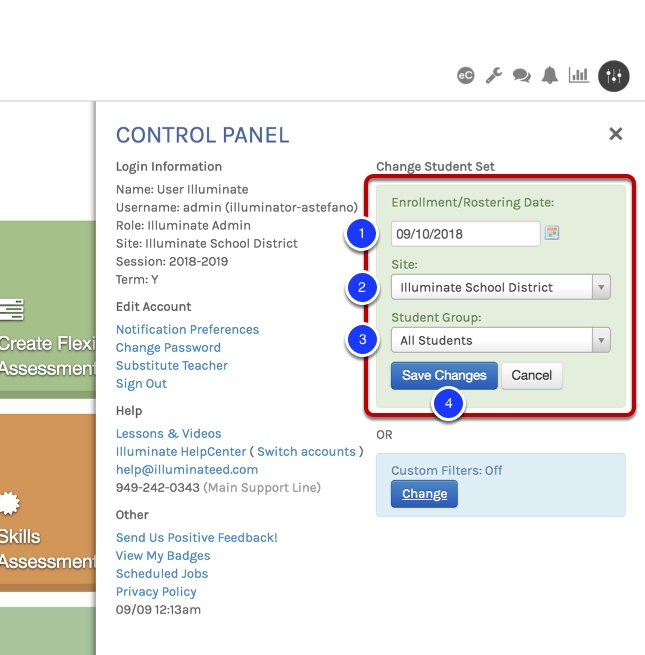Click the Role: Illuminate Admin text

[x=183, y=226]
